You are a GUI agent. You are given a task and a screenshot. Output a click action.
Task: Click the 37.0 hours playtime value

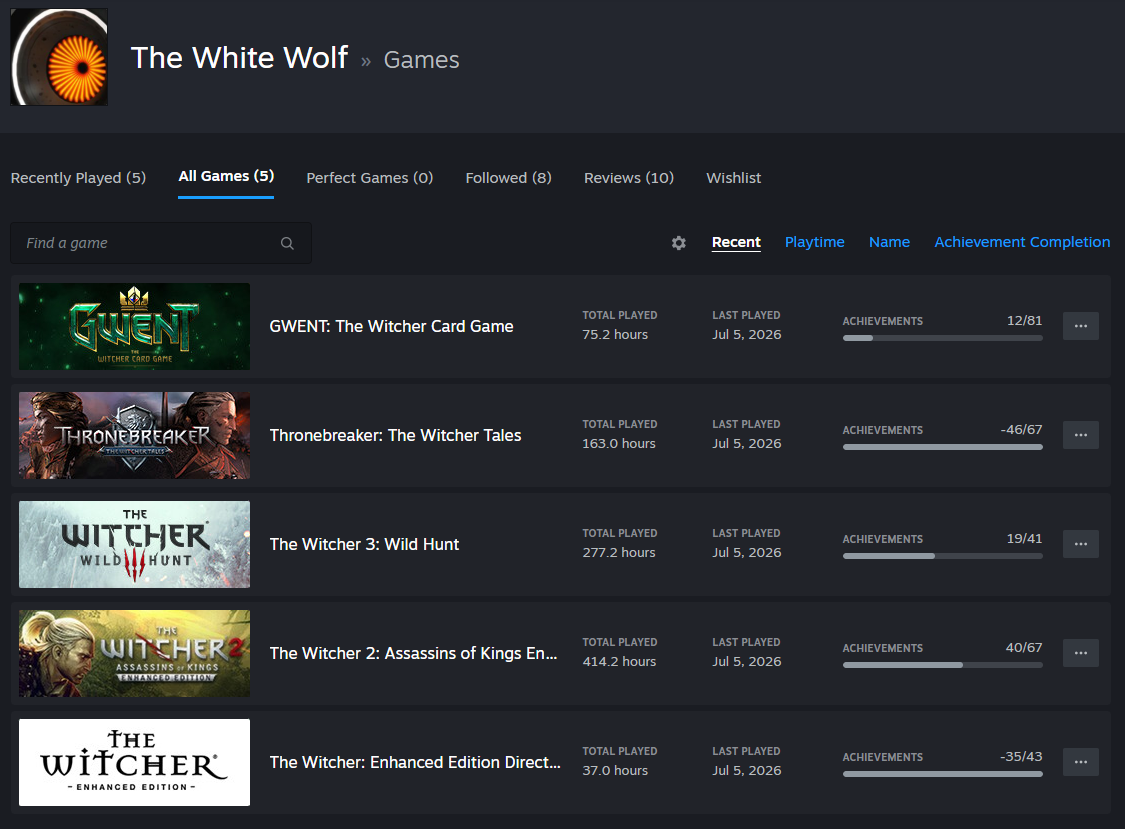[x=615, y=771]
